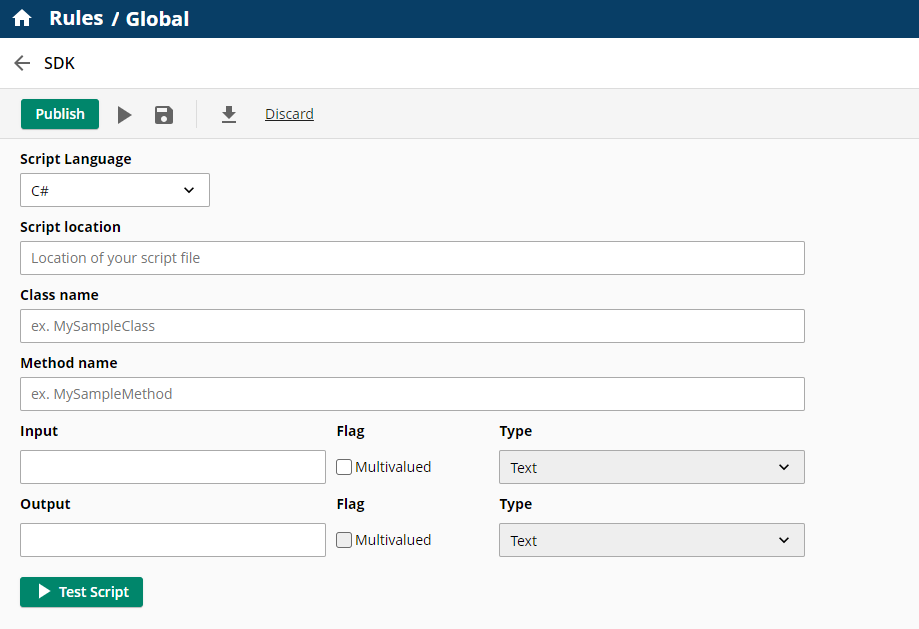Viewport: 919px width, 629px height.
Task: Expand the Input Type dropdown
Action: [651, 467]
